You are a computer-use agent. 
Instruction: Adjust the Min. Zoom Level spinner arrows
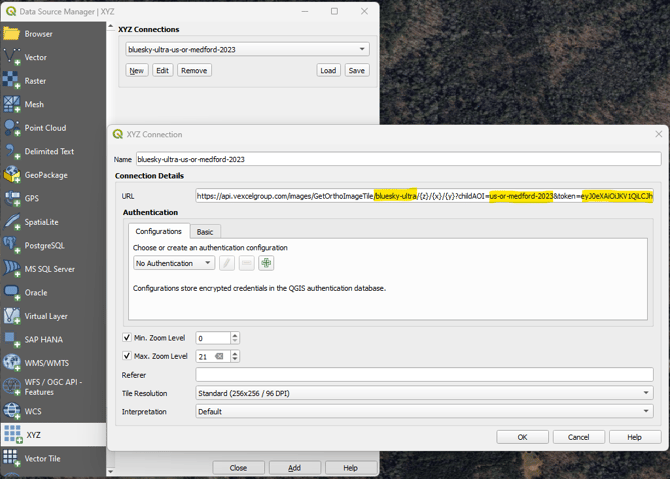coord(235,338)
